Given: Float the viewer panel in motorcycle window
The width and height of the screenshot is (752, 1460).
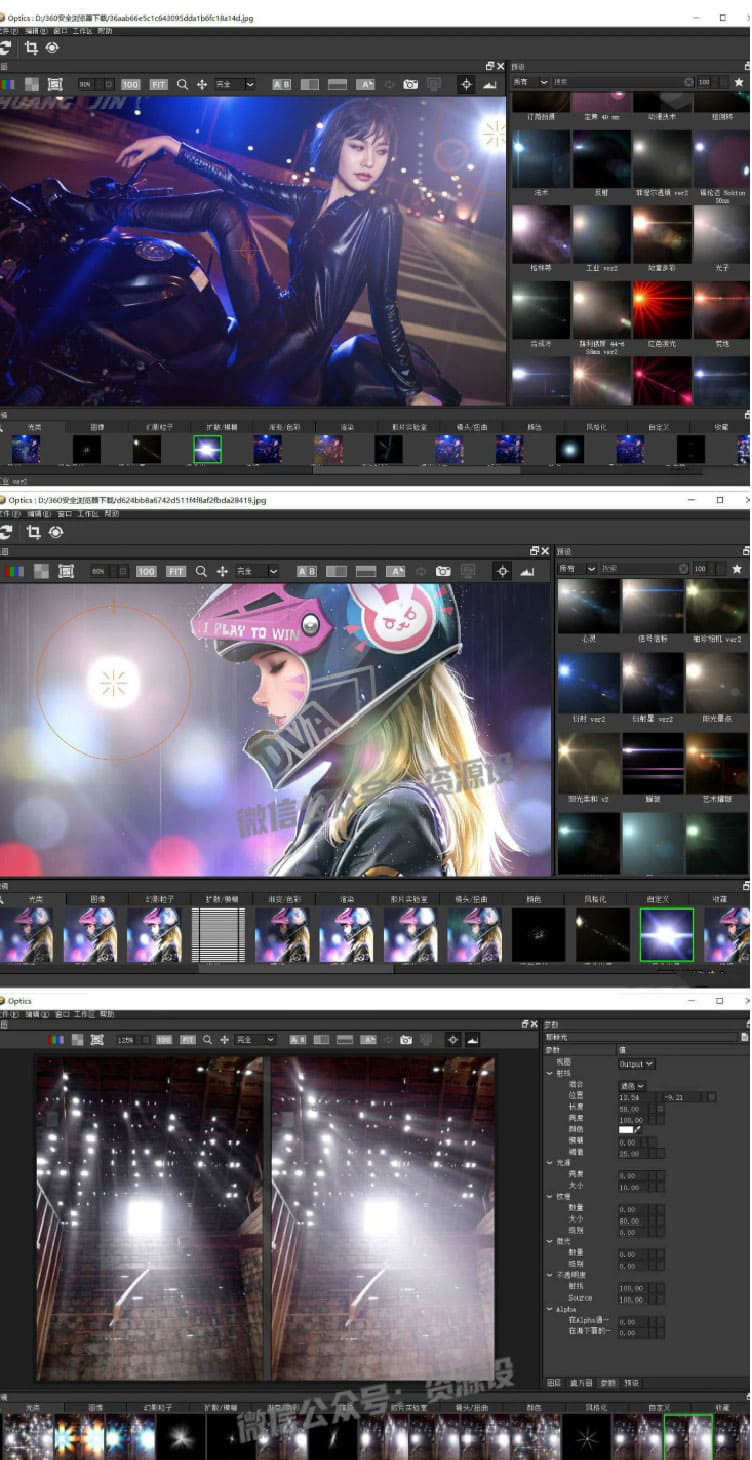Looking at the screenshot, I should click(490, 66).
